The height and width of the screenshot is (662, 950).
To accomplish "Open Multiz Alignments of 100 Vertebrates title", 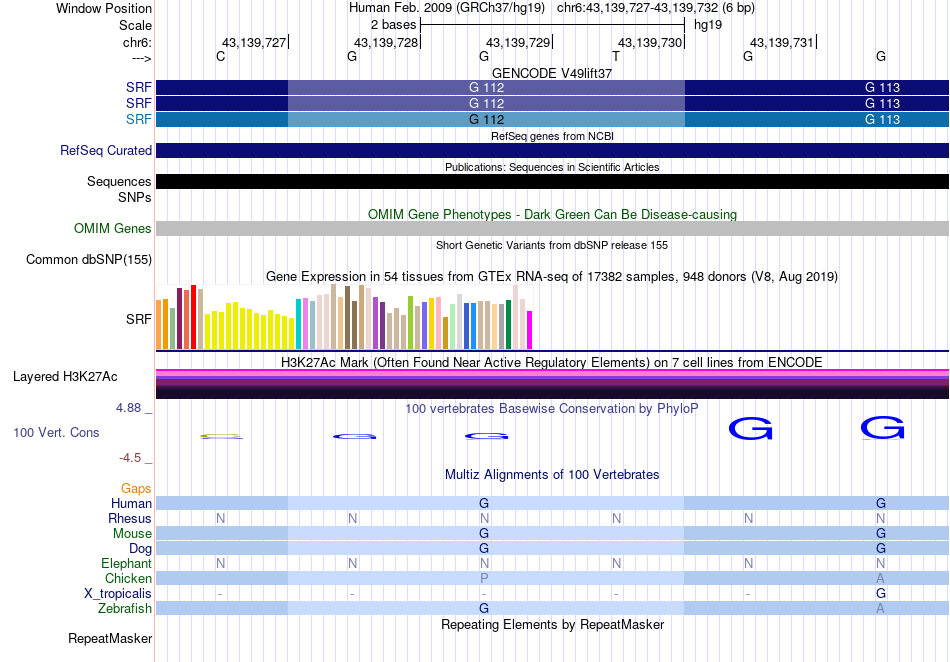I will point(552,475).
